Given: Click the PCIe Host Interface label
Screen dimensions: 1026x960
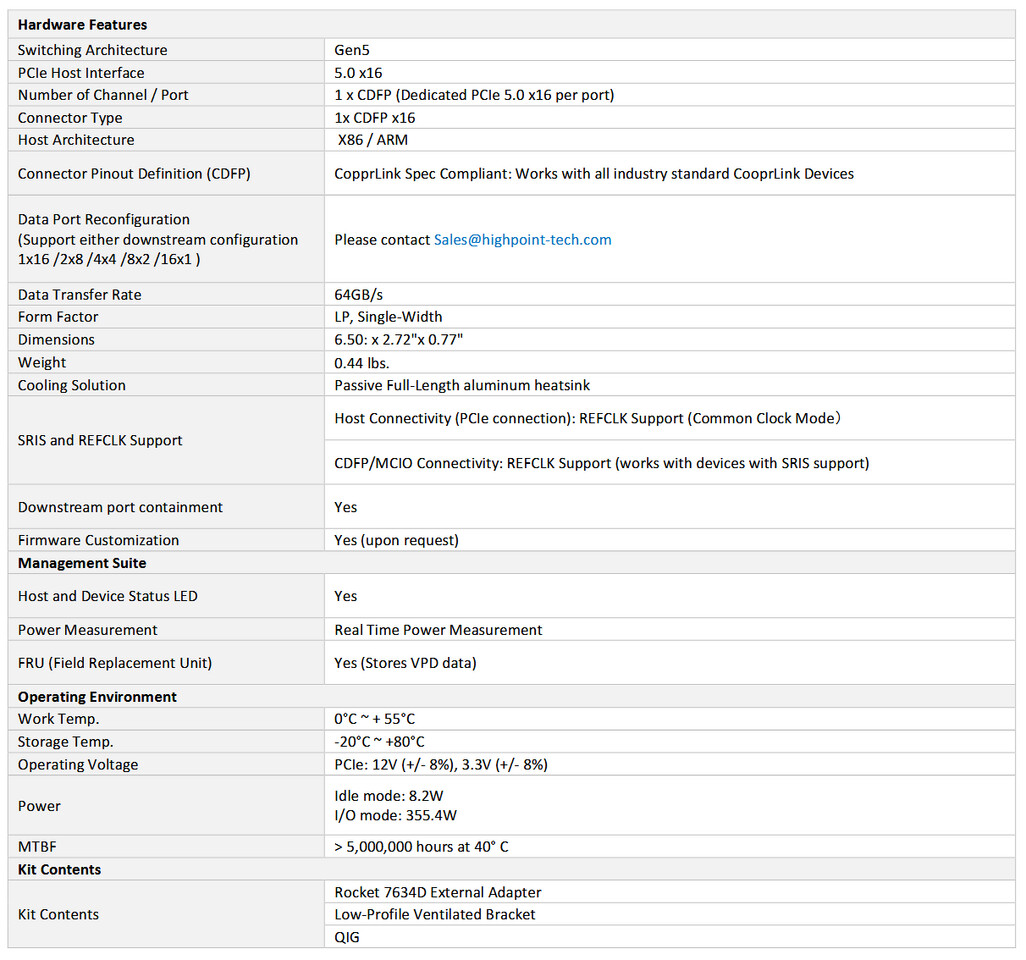Looking at the screenshot, I should 81,73.
